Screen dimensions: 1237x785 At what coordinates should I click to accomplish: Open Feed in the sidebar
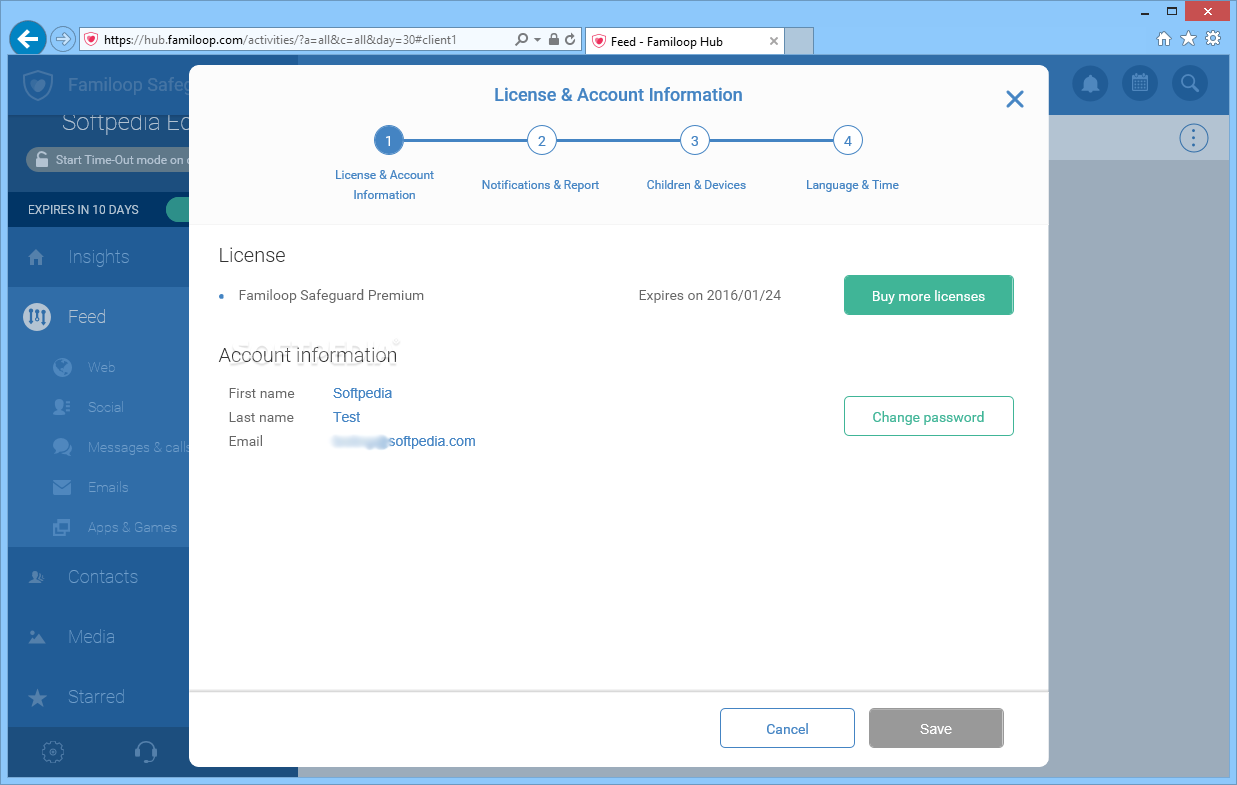point(98,317)
